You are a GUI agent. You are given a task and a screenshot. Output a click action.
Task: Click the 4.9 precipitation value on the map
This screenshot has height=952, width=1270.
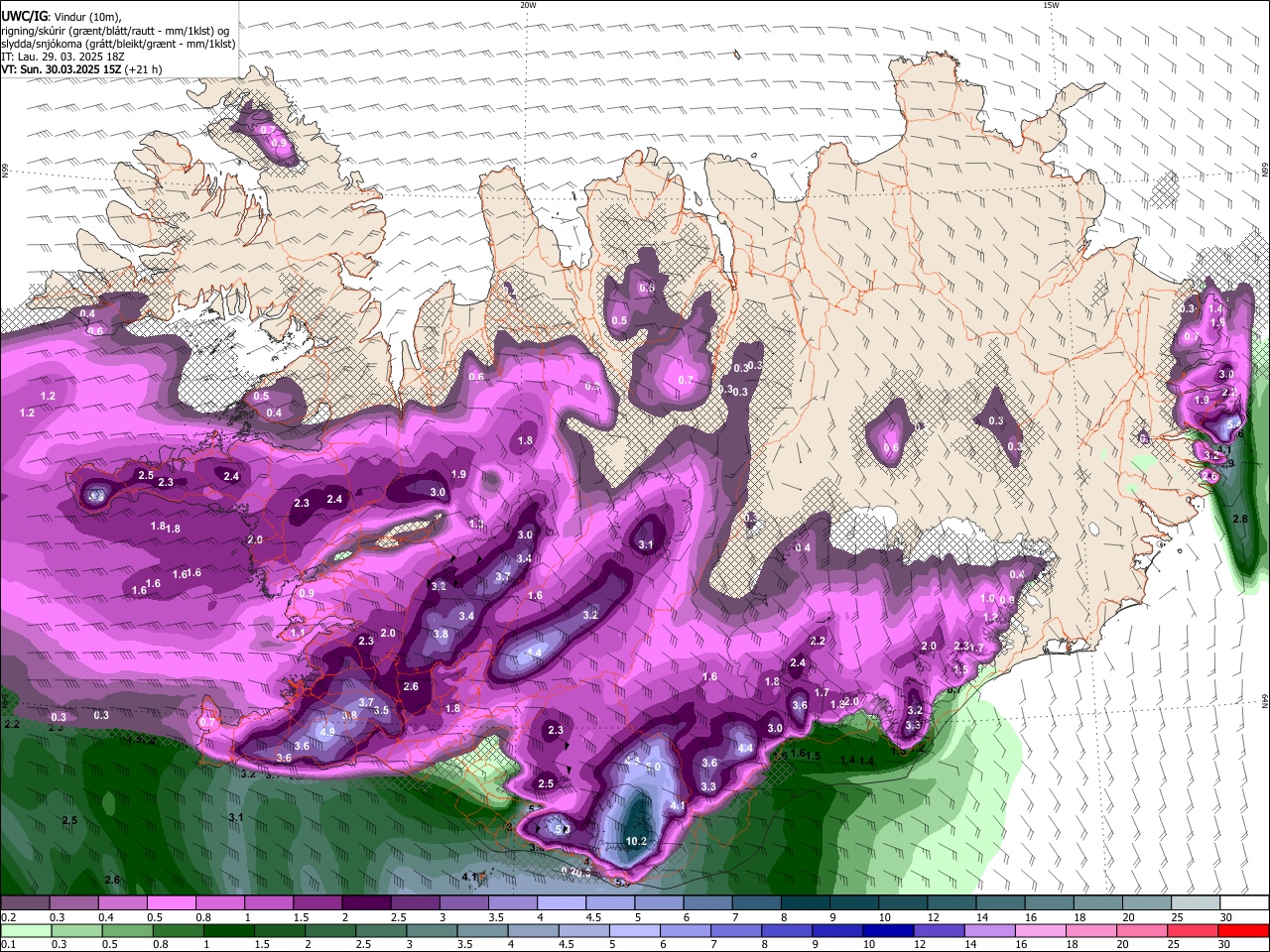pos(327,731)
